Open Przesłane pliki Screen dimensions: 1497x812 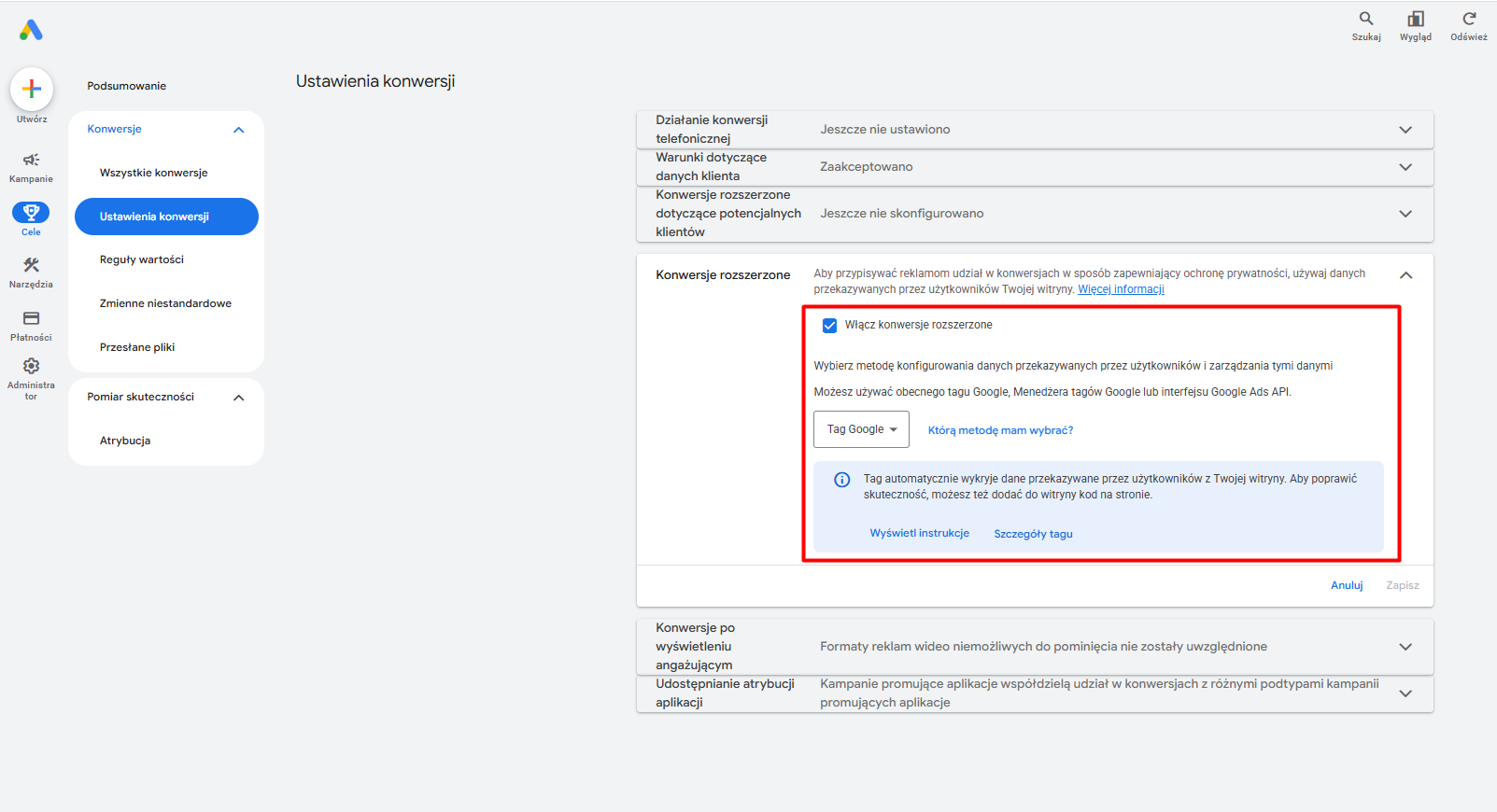(137, 347)
